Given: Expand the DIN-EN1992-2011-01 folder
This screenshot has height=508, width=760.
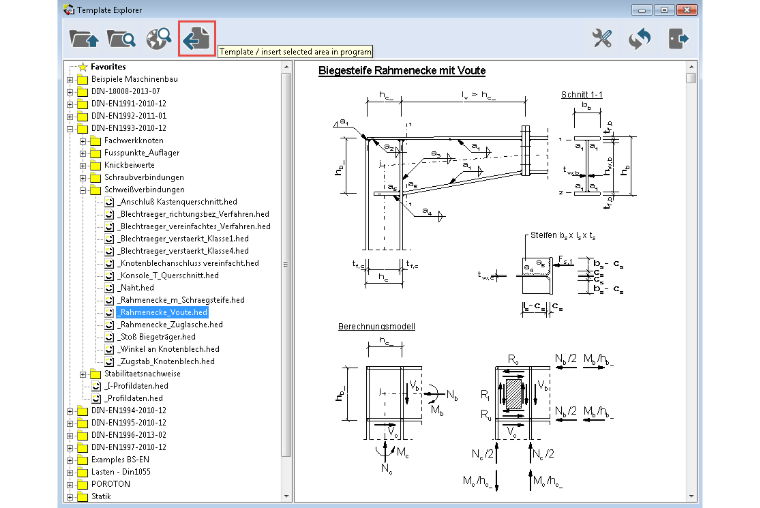Looking at the screenshot, I should [x=70, y=116].
